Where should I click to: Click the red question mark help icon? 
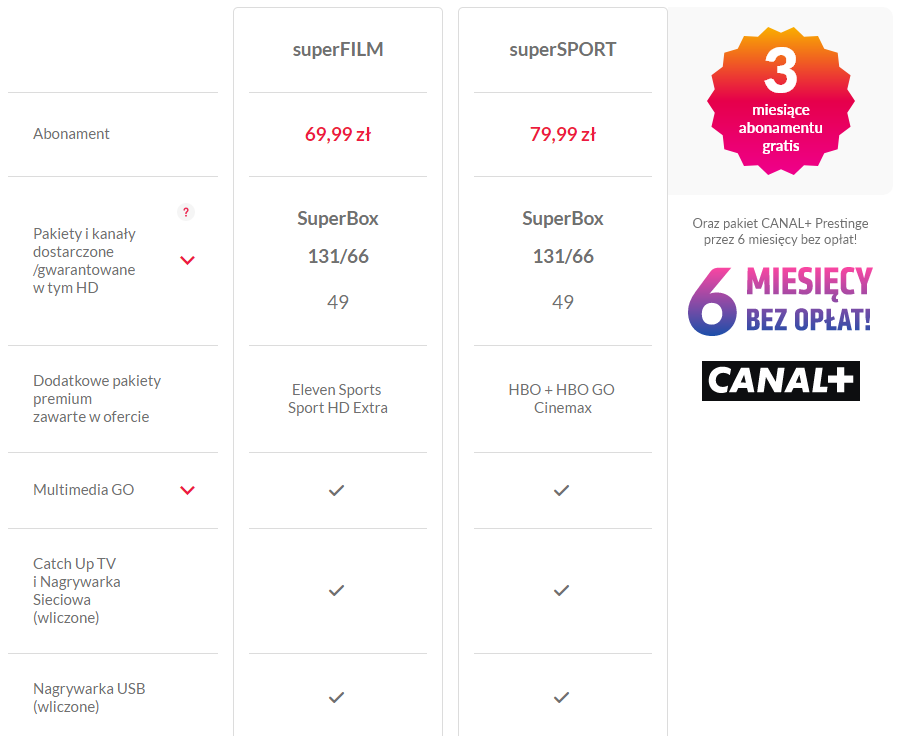[186, 212]
